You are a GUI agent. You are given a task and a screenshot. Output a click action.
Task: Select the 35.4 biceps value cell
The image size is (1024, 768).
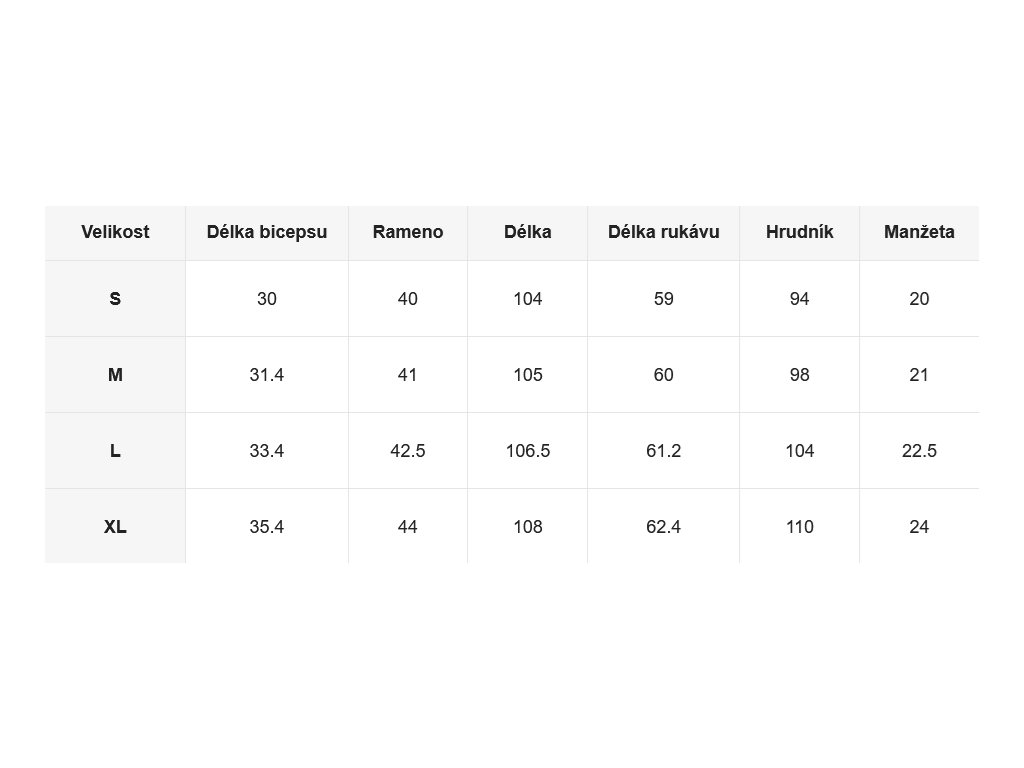(x=266, y=526)
